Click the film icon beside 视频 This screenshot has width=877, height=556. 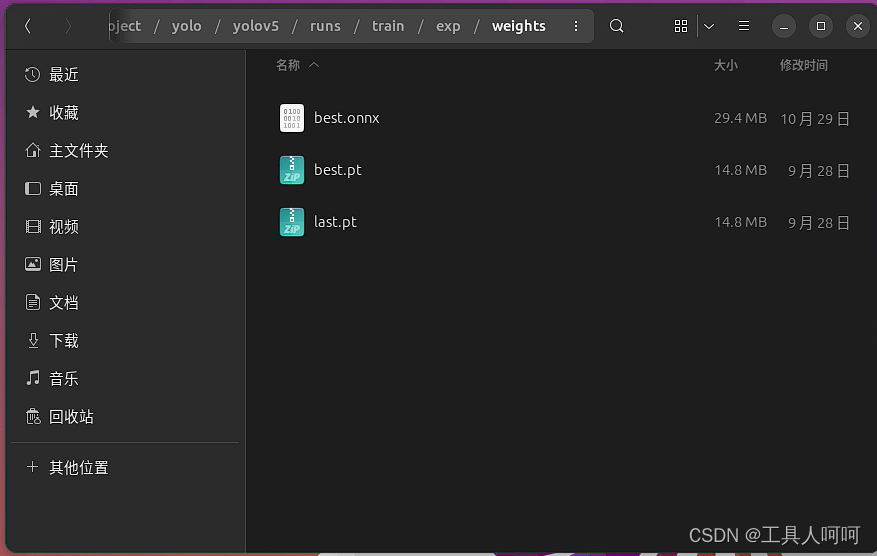click(33, 227)
